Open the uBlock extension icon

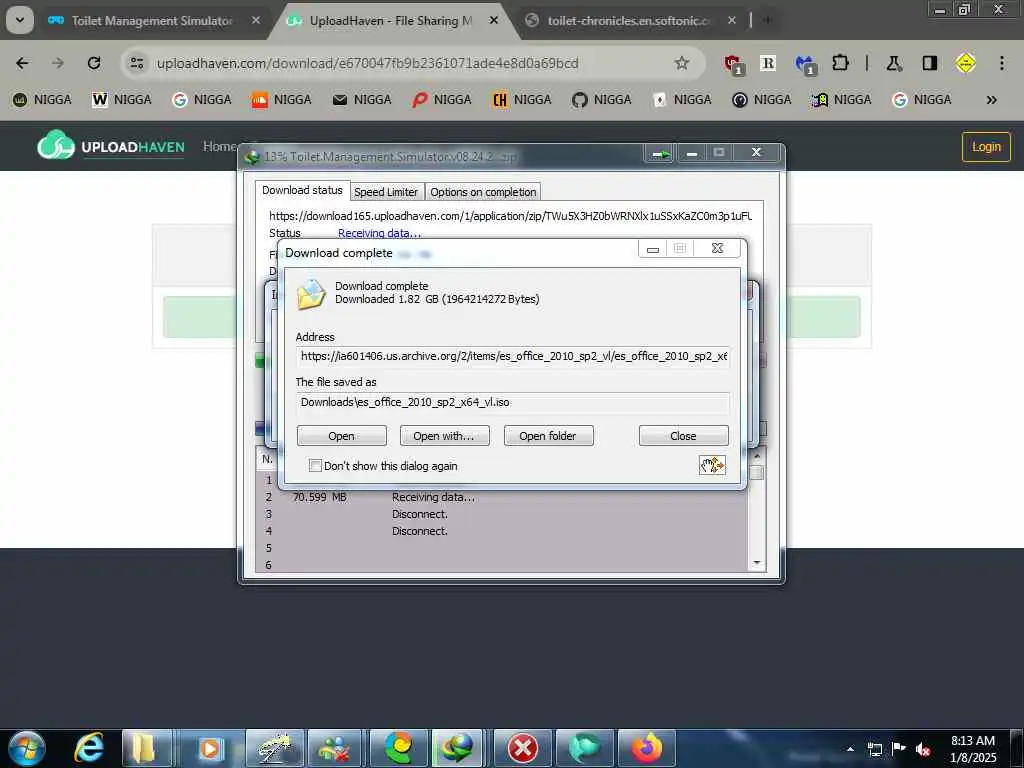coord(734,64)
